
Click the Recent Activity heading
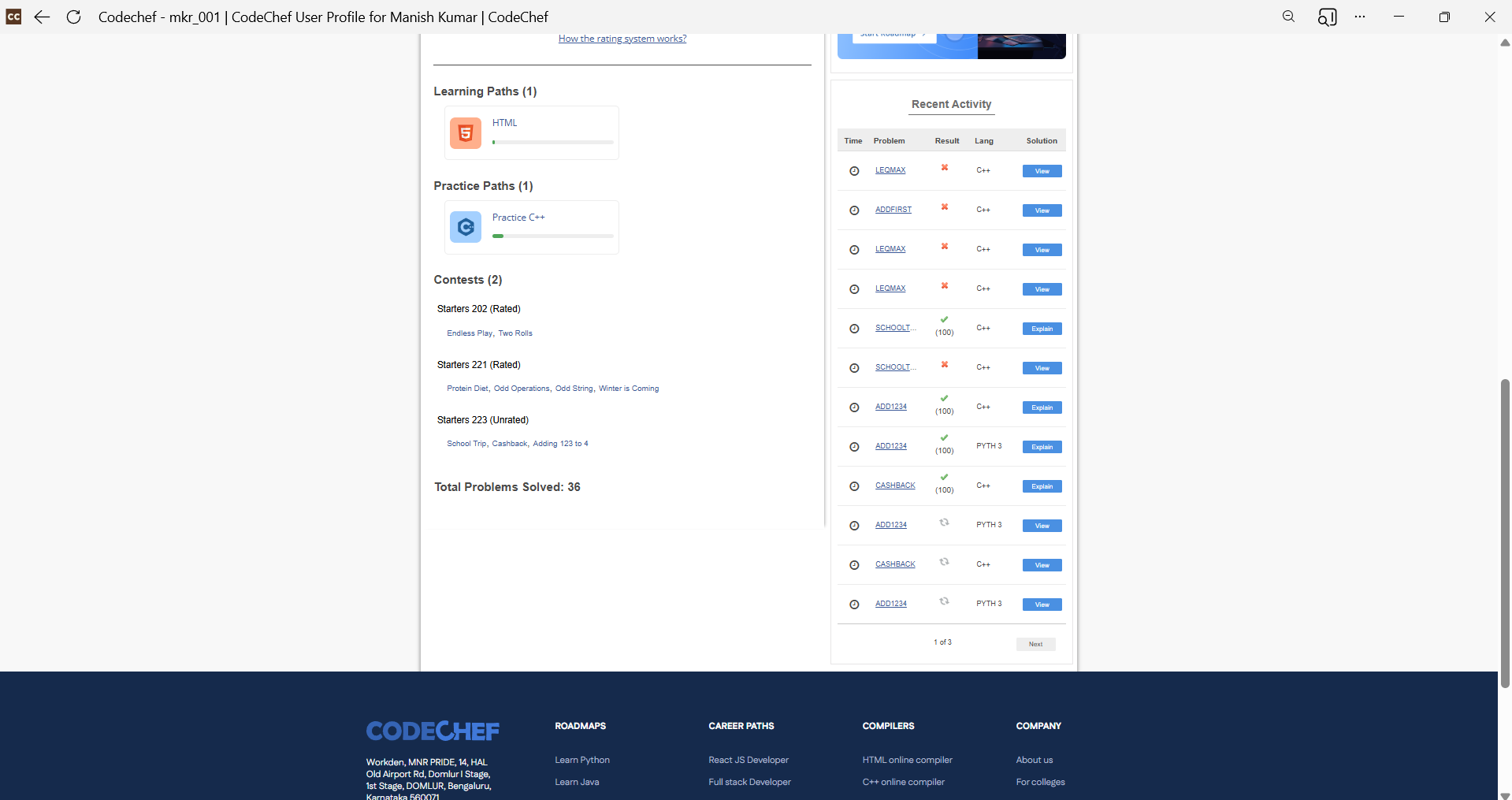[x=951, y=104]
